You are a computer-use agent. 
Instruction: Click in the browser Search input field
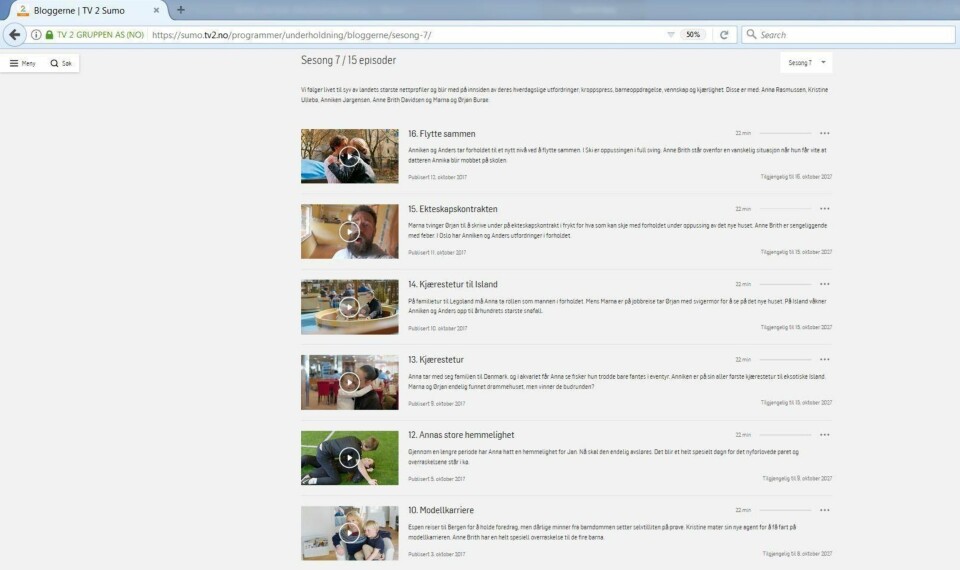[850, 34]
